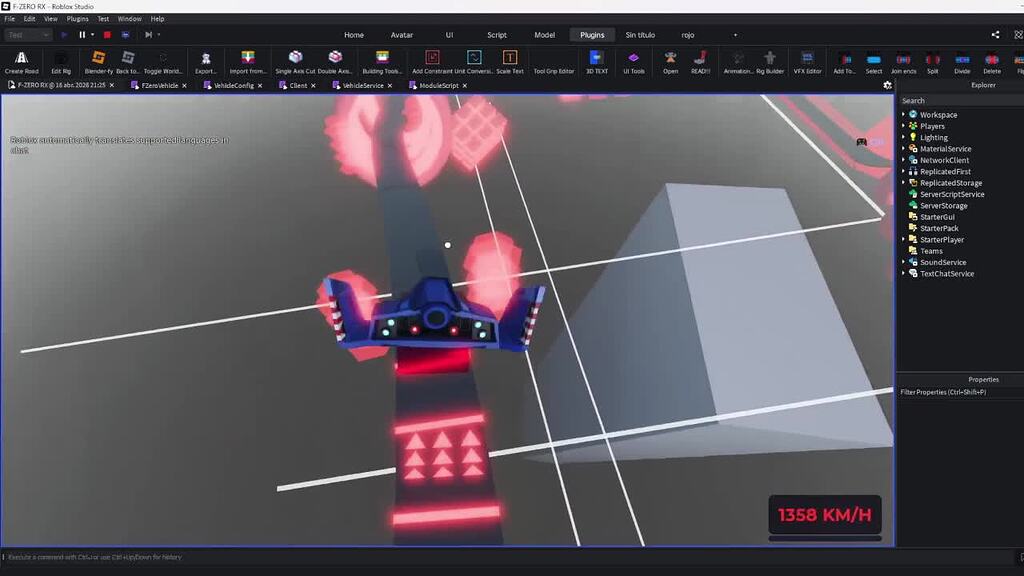Image resolution: width=1024 pixels, height=576 pixels.
Task: Expand the TextChatService tree node
Action: coord(904,274)
